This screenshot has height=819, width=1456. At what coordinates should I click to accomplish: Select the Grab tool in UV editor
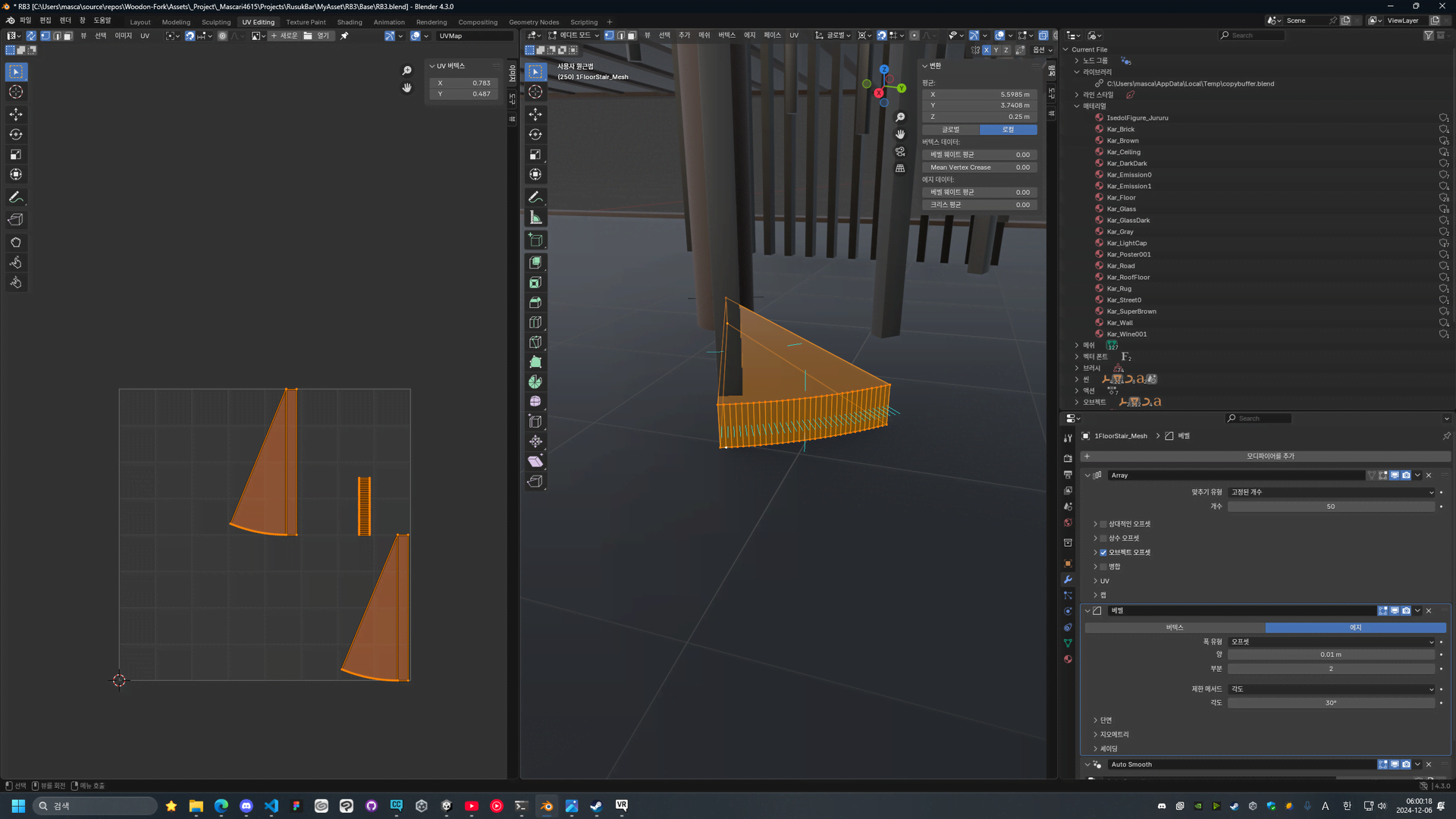(x=16, y=243)
